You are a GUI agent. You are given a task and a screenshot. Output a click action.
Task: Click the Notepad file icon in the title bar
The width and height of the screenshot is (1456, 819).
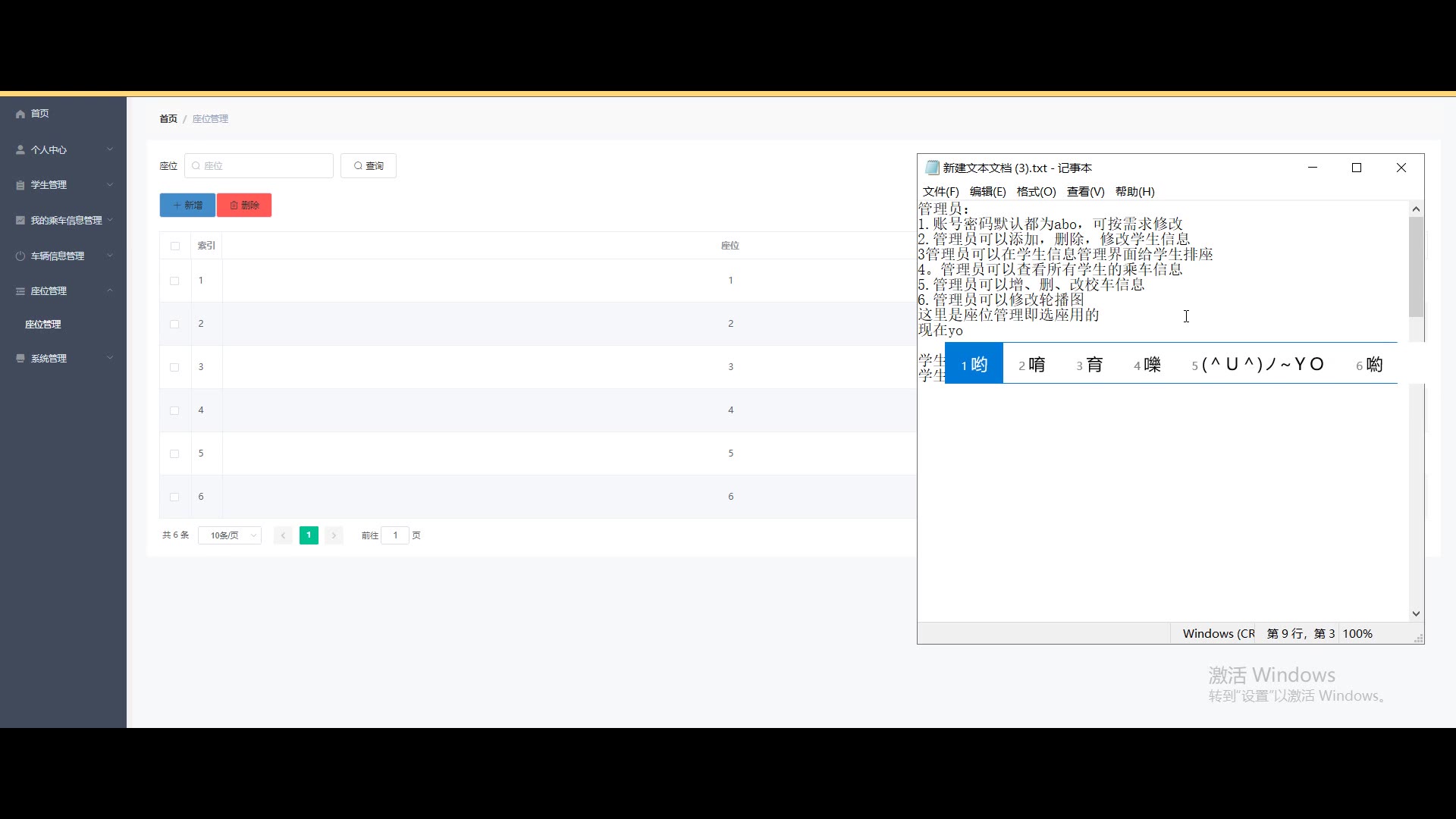pos(932,168)
